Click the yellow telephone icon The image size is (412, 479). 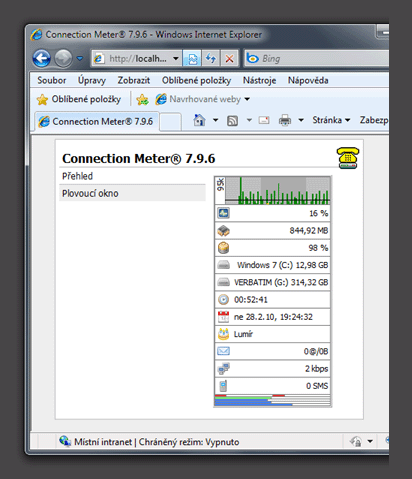point(348,158)
